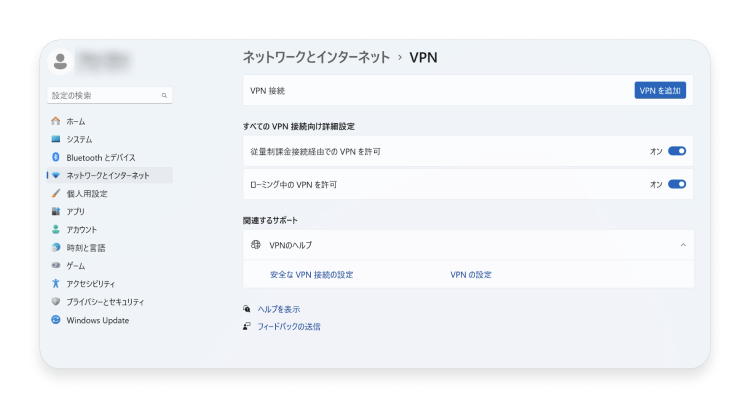Viewport: 750px width, 409px height.
Task: Open ホーム in settings sidebar
Action: (110, 121)
